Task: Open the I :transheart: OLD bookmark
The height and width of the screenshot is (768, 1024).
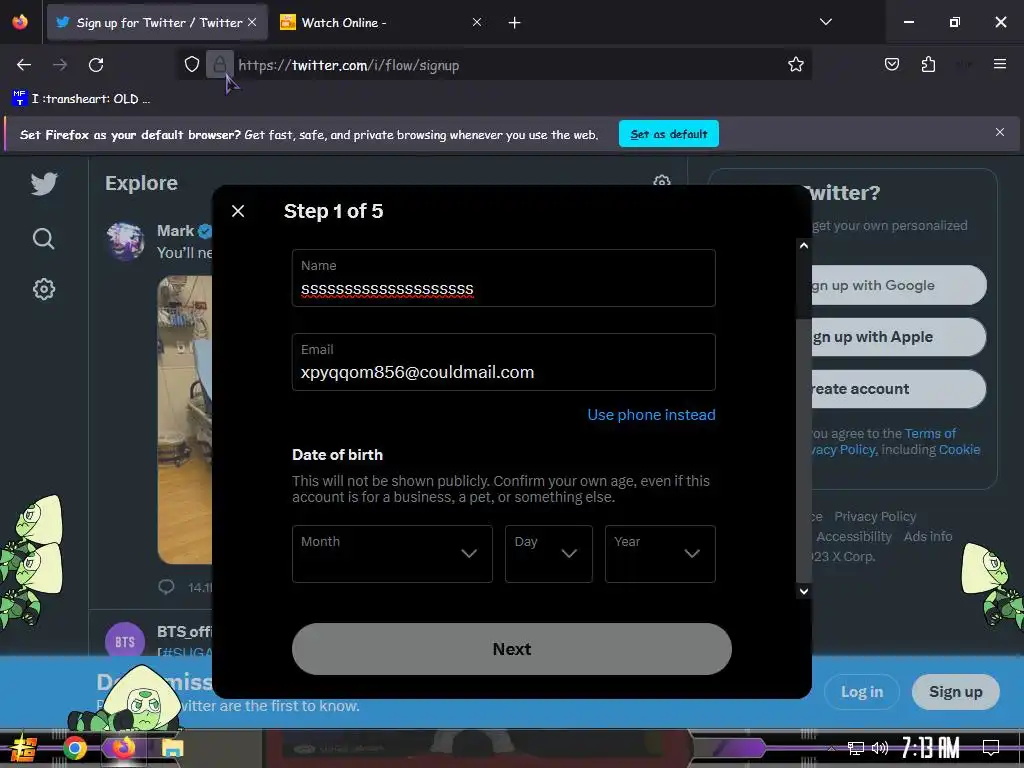Action: 81,99
